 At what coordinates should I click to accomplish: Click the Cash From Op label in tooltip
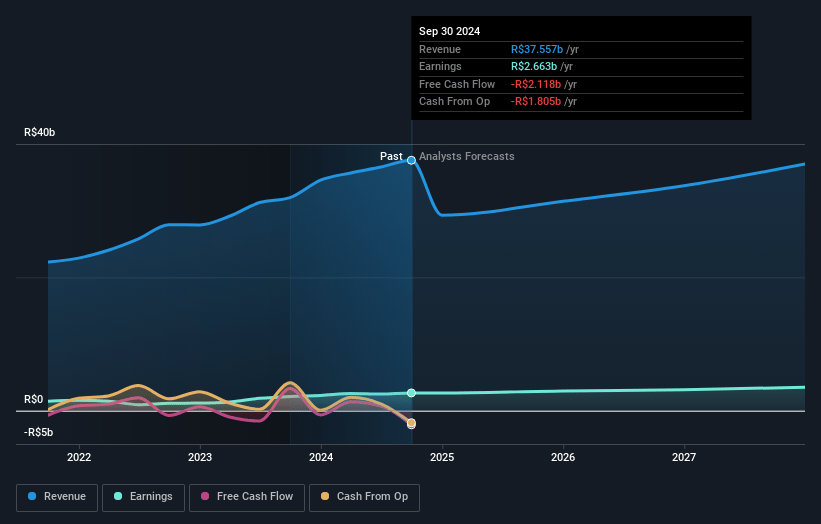pos(454,102)
